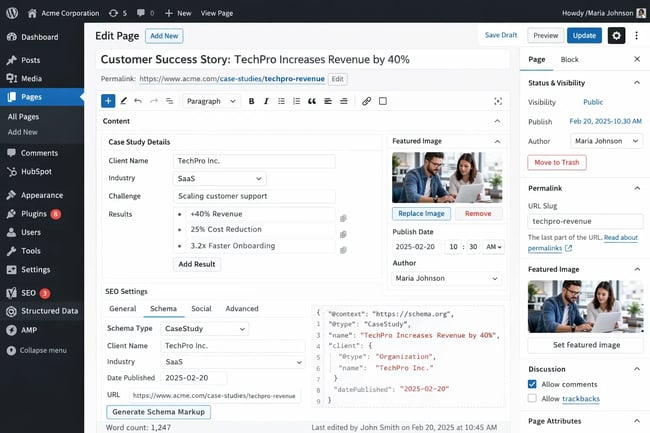The image size is (650, 433).
Task: Switch to the Block tab
Action: pyautogui.click(x=569, y=59)
